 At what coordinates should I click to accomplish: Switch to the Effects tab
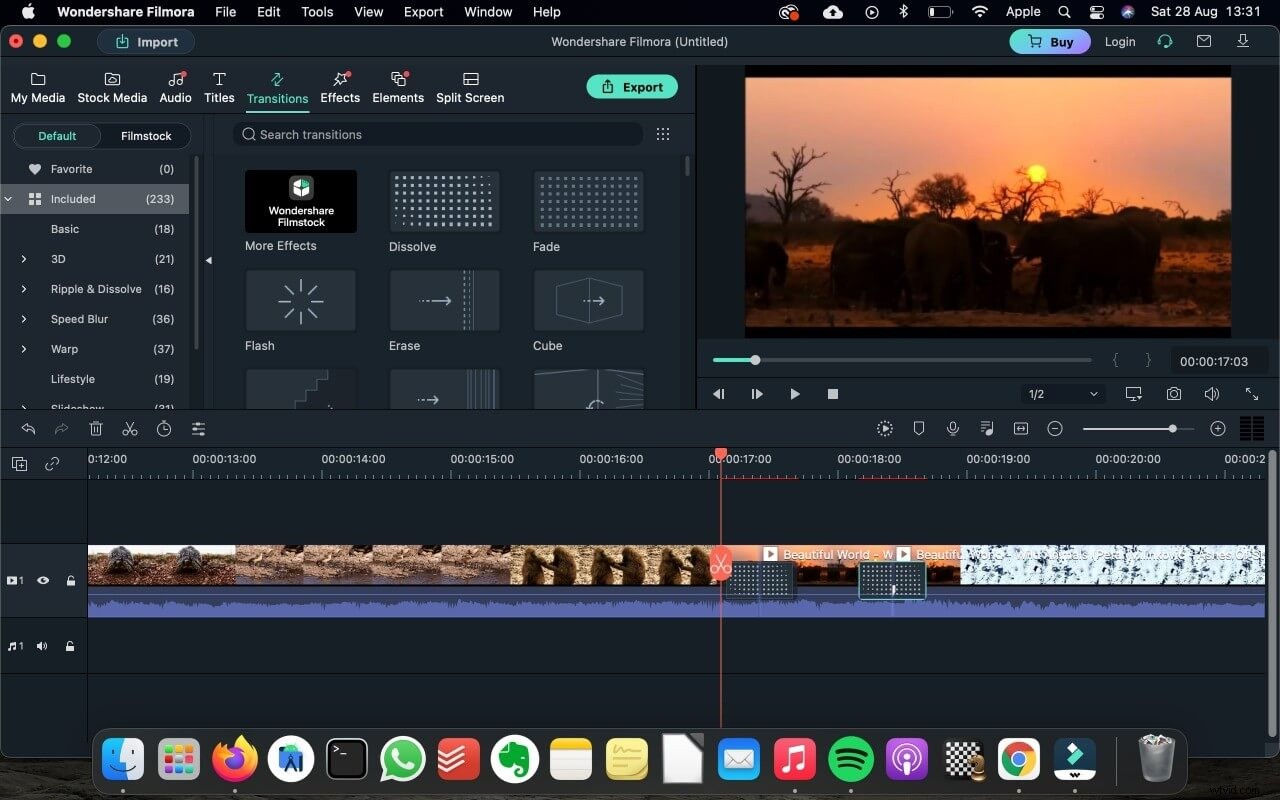[x=340, y=87]
